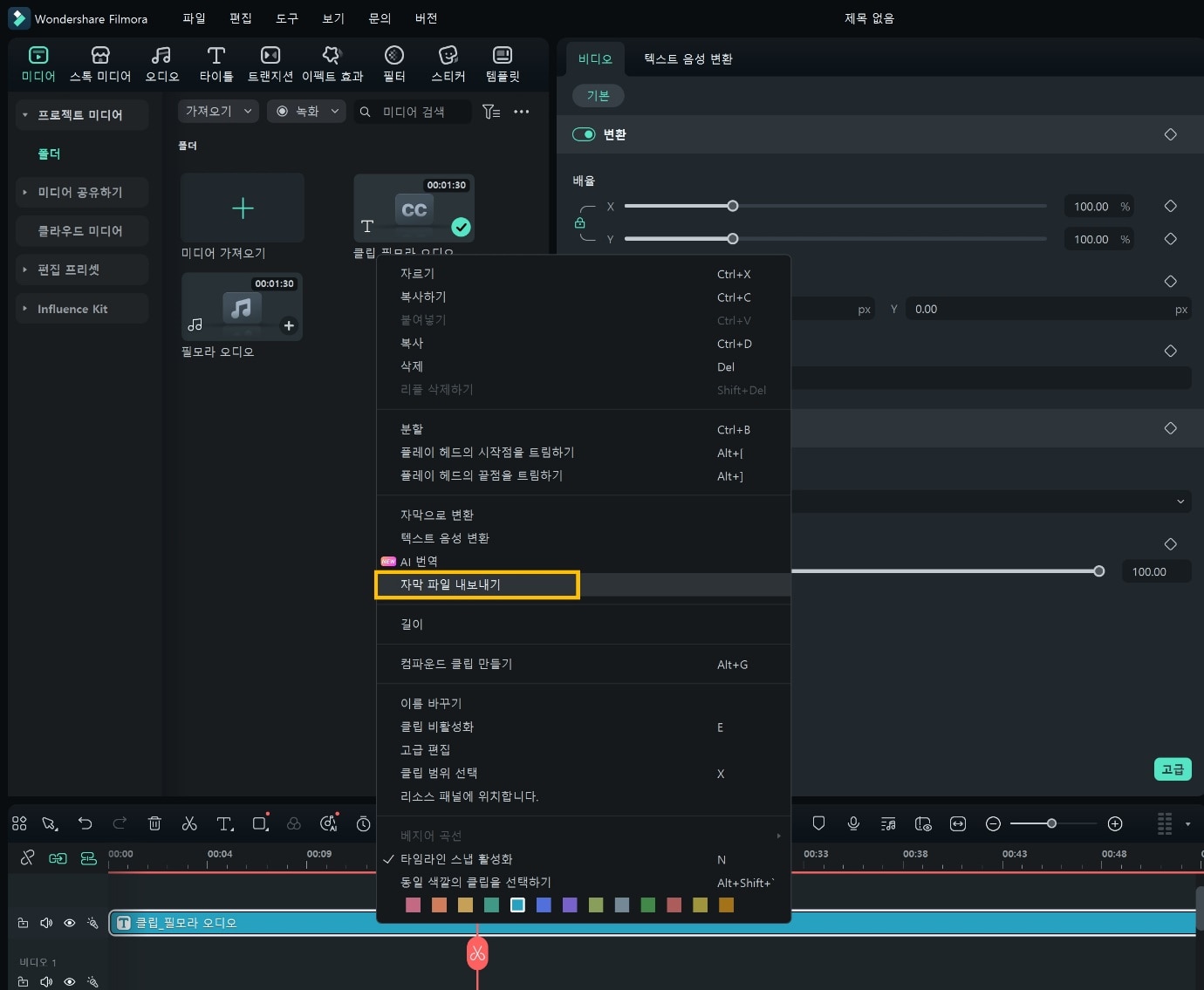Choose 자막 파일 내보내기 from context menu

(583, 584)
